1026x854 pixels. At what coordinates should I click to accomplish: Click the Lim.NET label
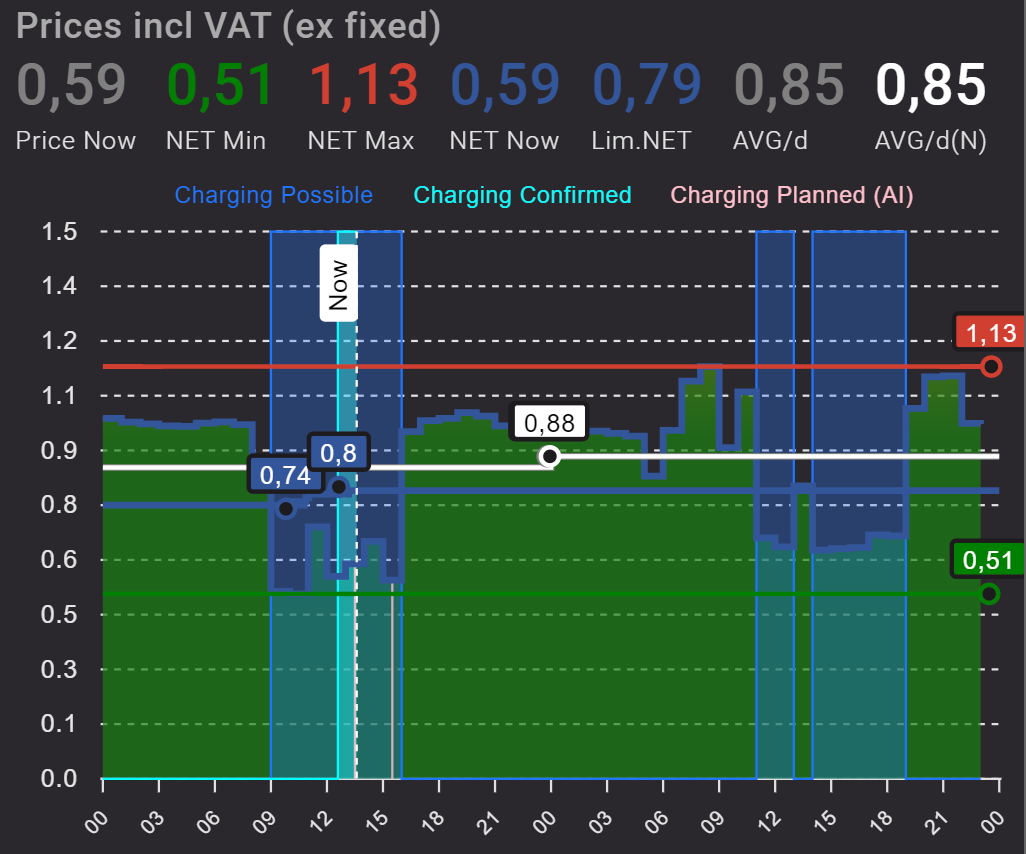point(642,141)
